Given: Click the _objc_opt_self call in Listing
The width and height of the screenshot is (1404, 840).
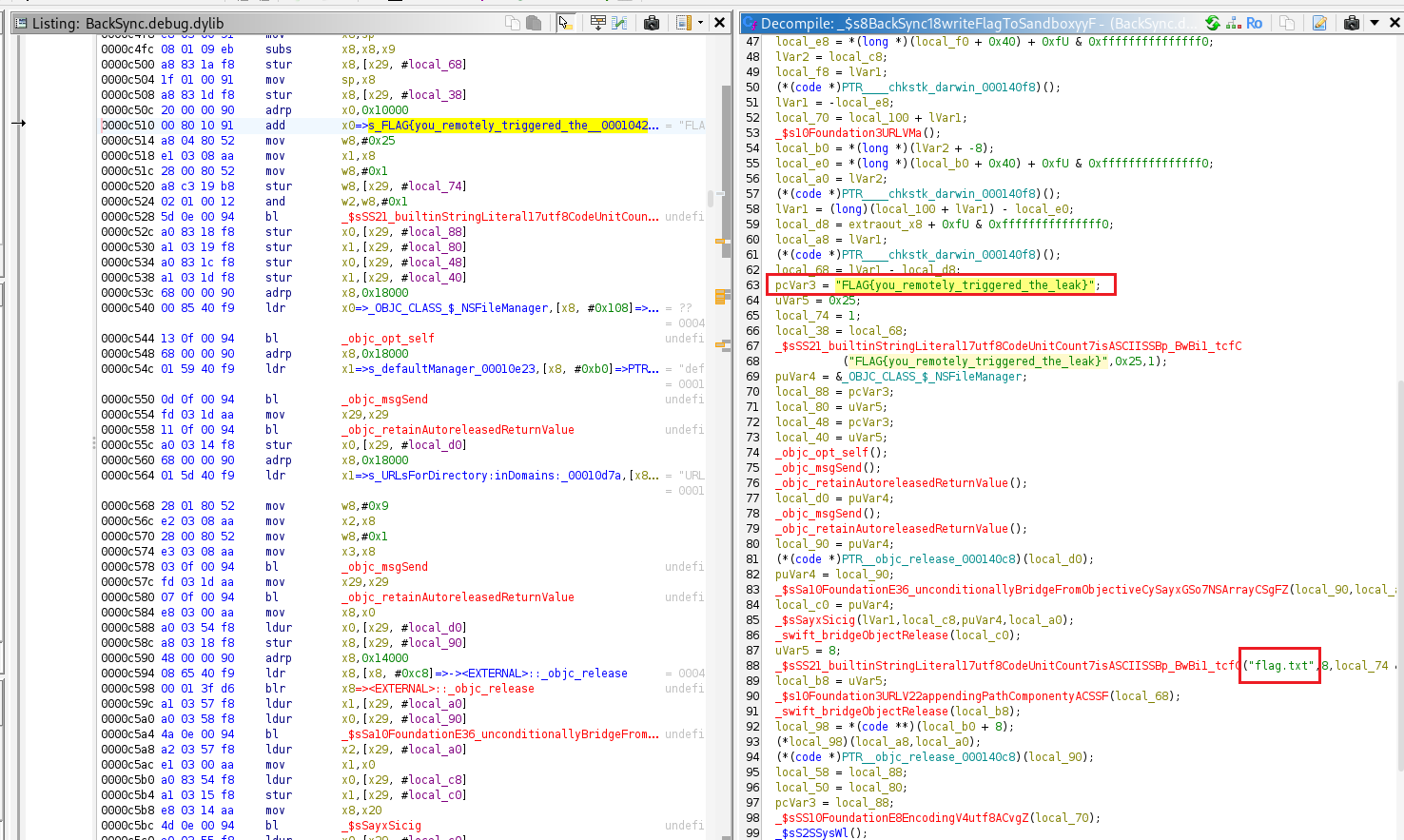Looking at the screenshot, I should 387,339.
